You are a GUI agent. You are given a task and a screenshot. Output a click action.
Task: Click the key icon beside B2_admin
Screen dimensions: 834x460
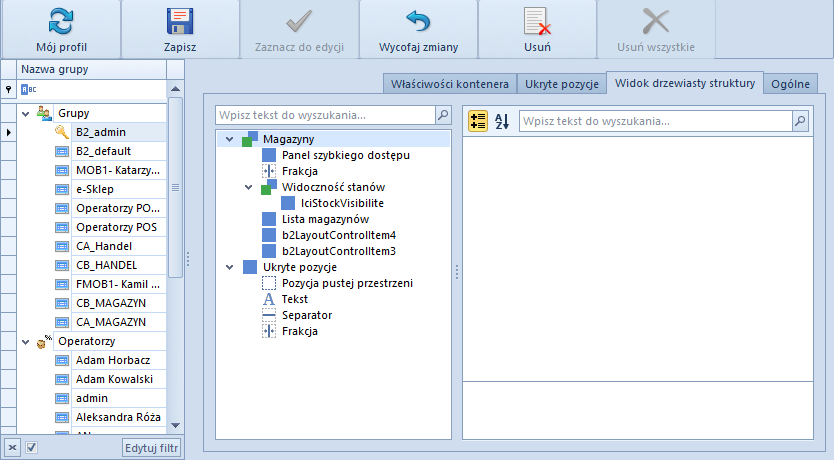tap(62, 132)
